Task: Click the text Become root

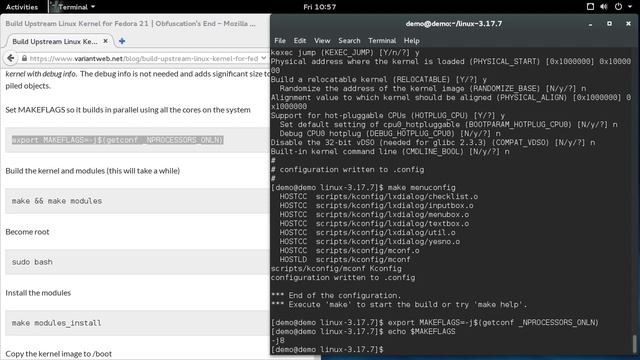Action: point(27,232)
